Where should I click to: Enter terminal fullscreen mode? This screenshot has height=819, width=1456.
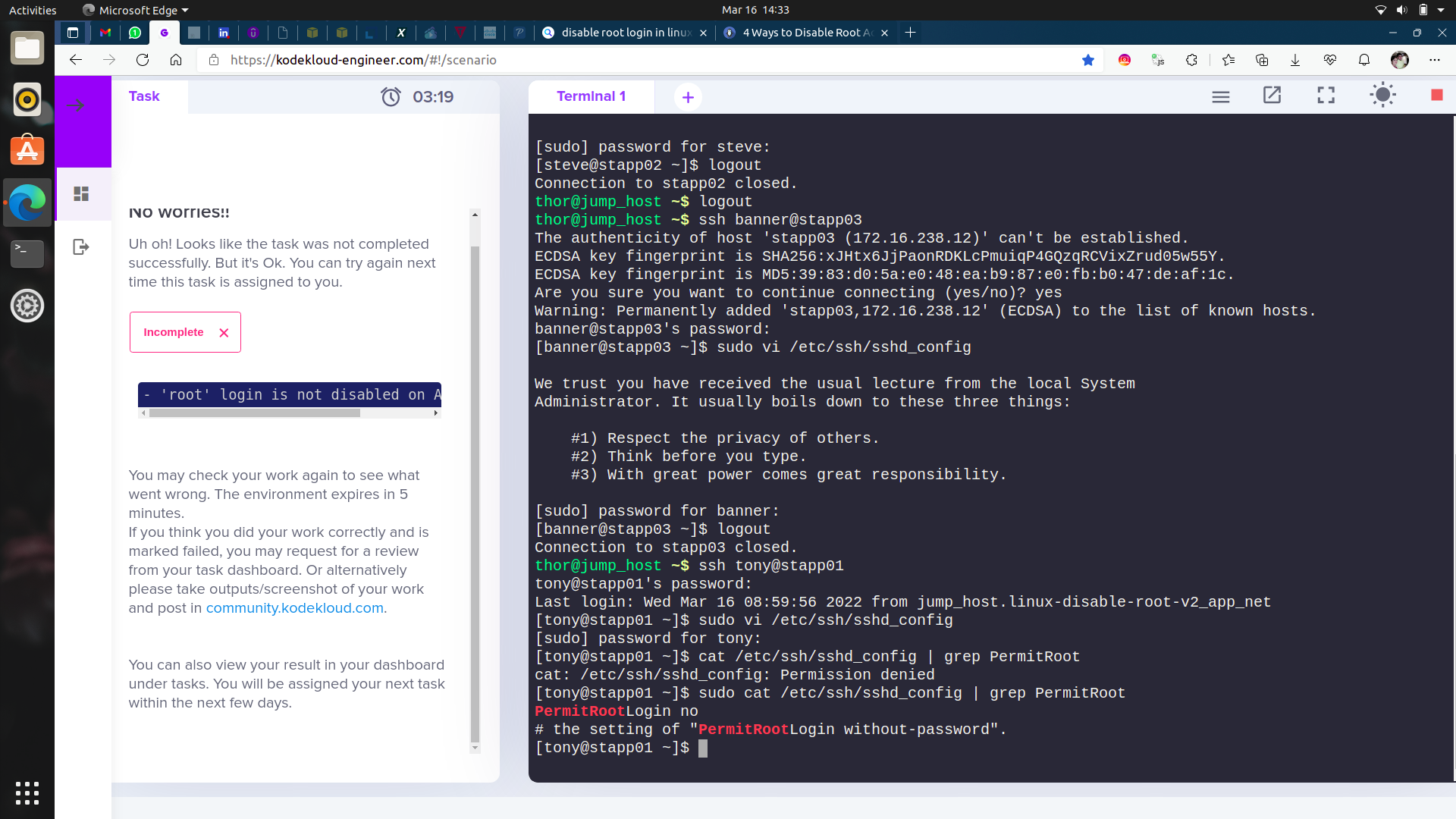(x=1326, y=96)
